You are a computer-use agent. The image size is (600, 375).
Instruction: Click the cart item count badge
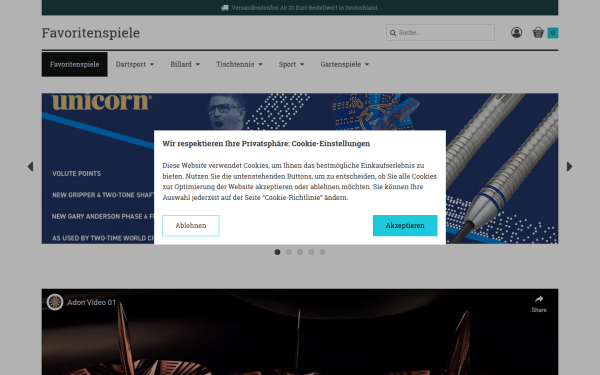click(x=553, y=33)
